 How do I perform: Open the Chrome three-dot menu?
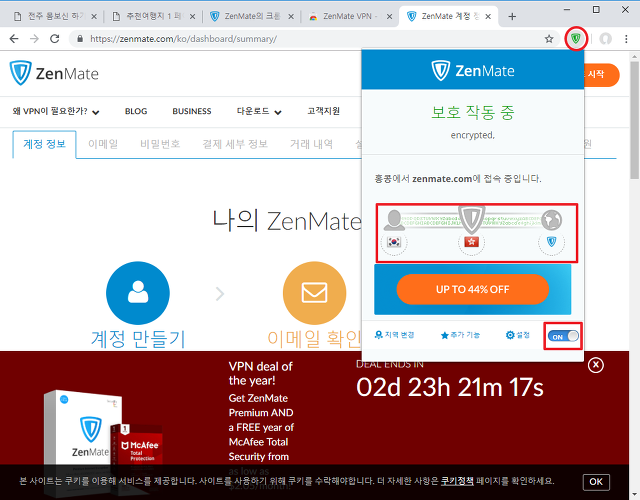[626, 39]
